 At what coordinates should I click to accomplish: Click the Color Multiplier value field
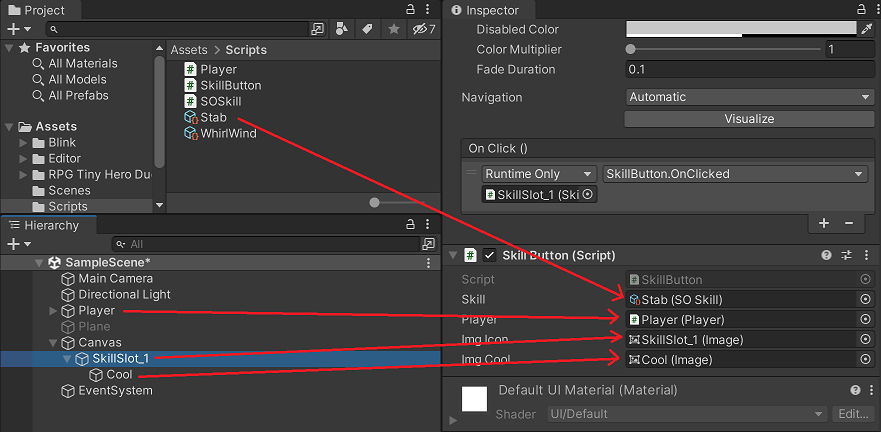pyautogui.click(x=850, y=49)
